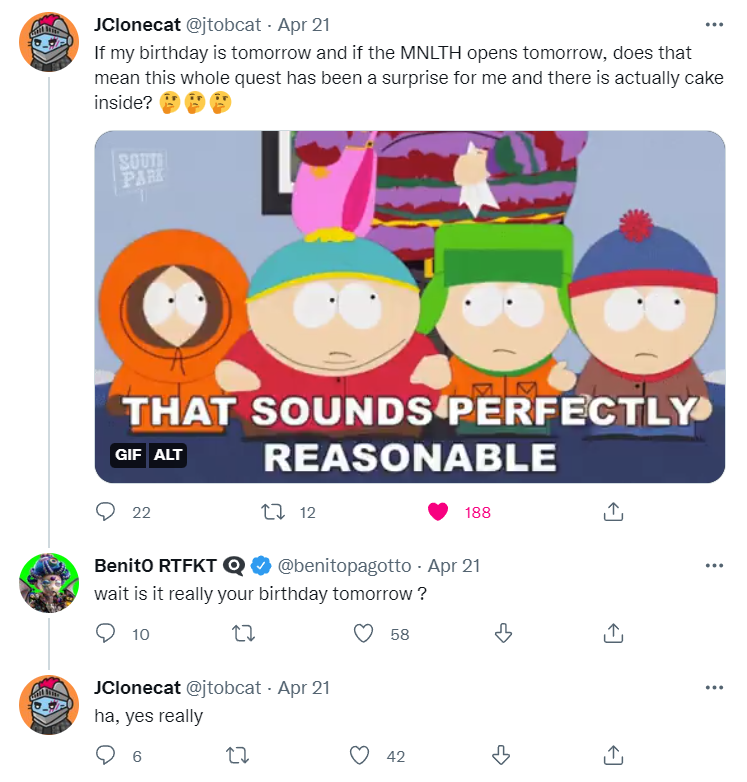Open more options on Benit0's reply

click(x=713, y=565)
